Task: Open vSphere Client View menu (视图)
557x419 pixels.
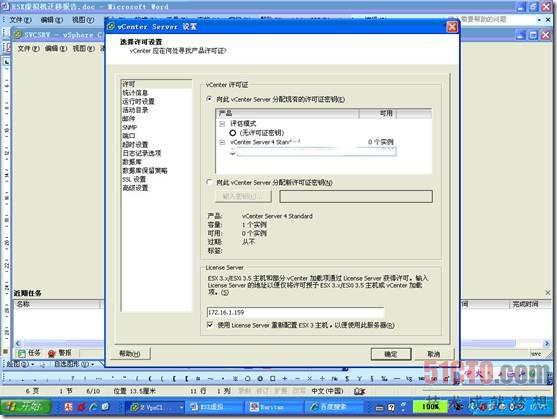Action: click(83, 48)
